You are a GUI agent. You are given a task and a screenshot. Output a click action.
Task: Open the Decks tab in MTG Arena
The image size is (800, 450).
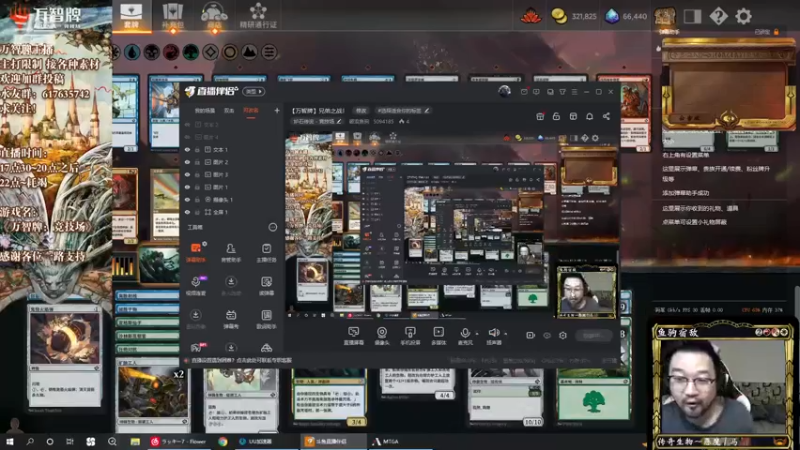coord(131,16)
